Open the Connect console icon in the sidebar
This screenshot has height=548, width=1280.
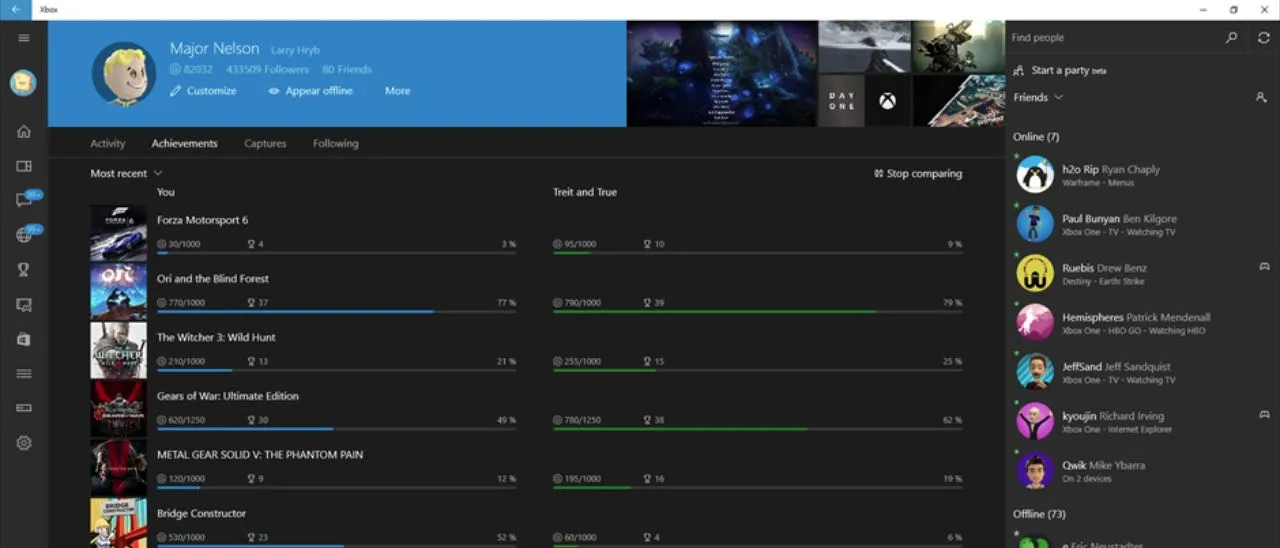[24, 408]
